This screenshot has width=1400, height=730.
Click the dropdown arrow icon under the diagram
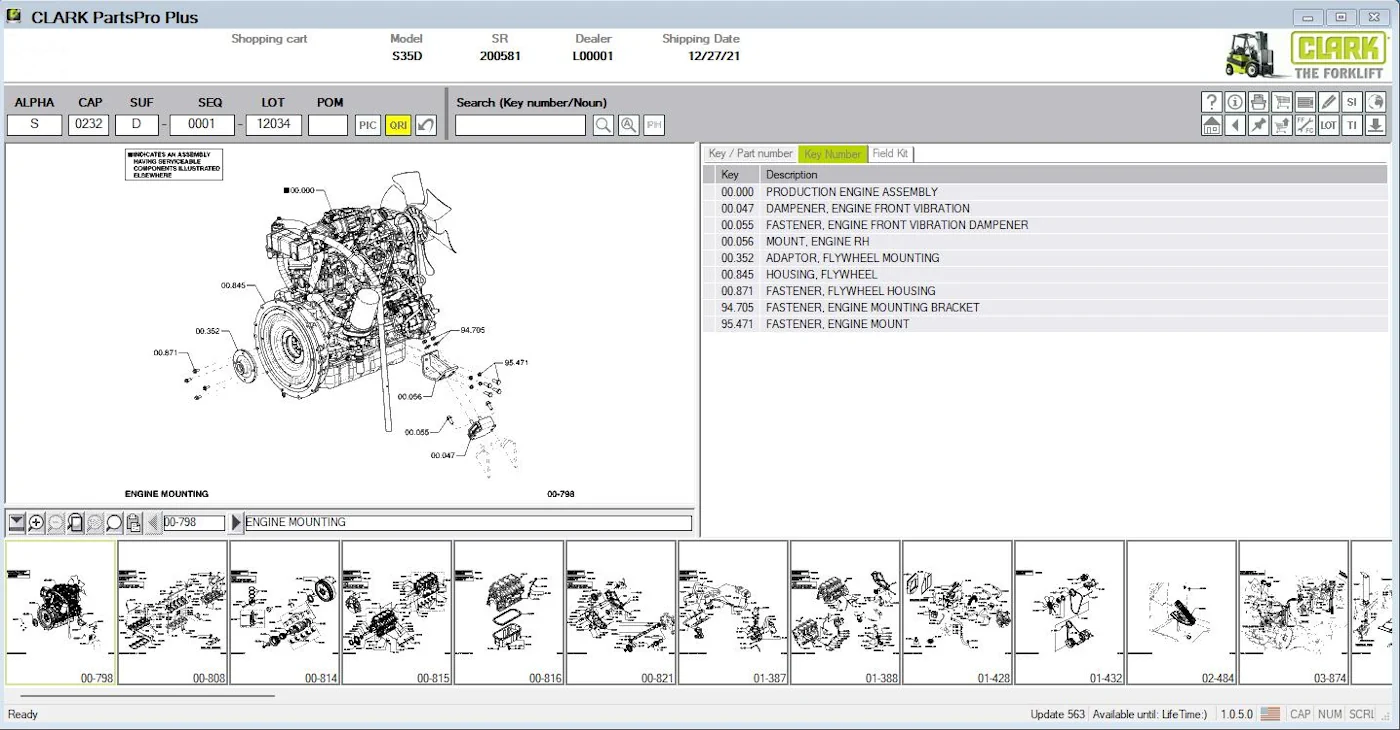click(x=17, y=522)
